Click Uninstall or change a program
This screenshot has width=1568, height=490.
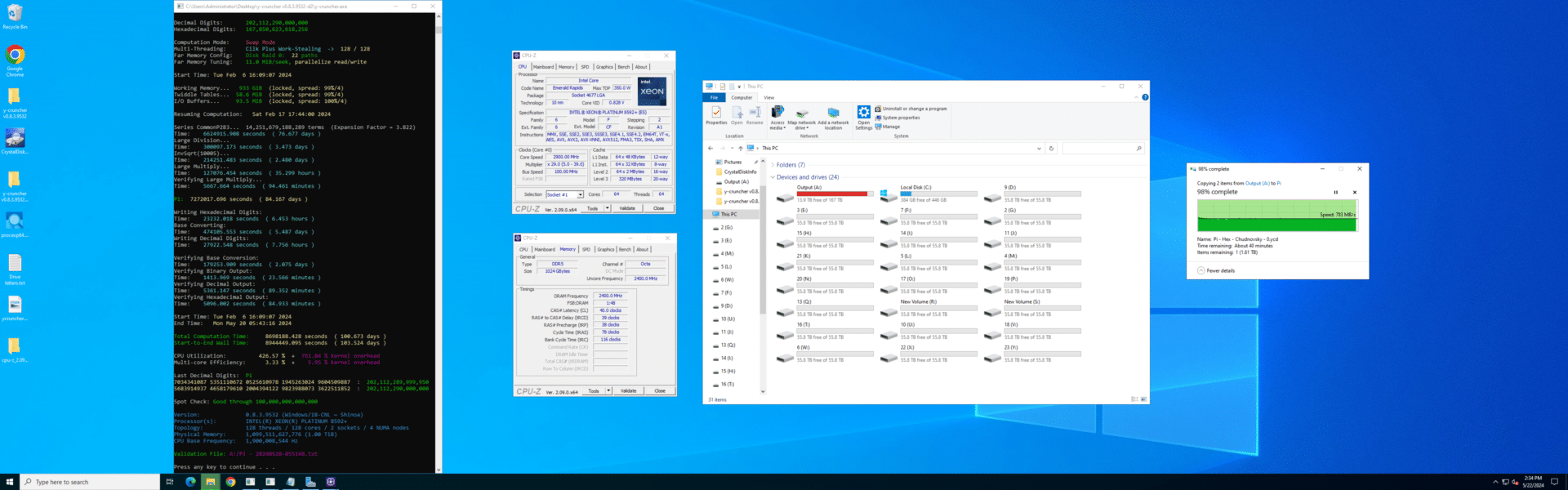pos(914,109)
